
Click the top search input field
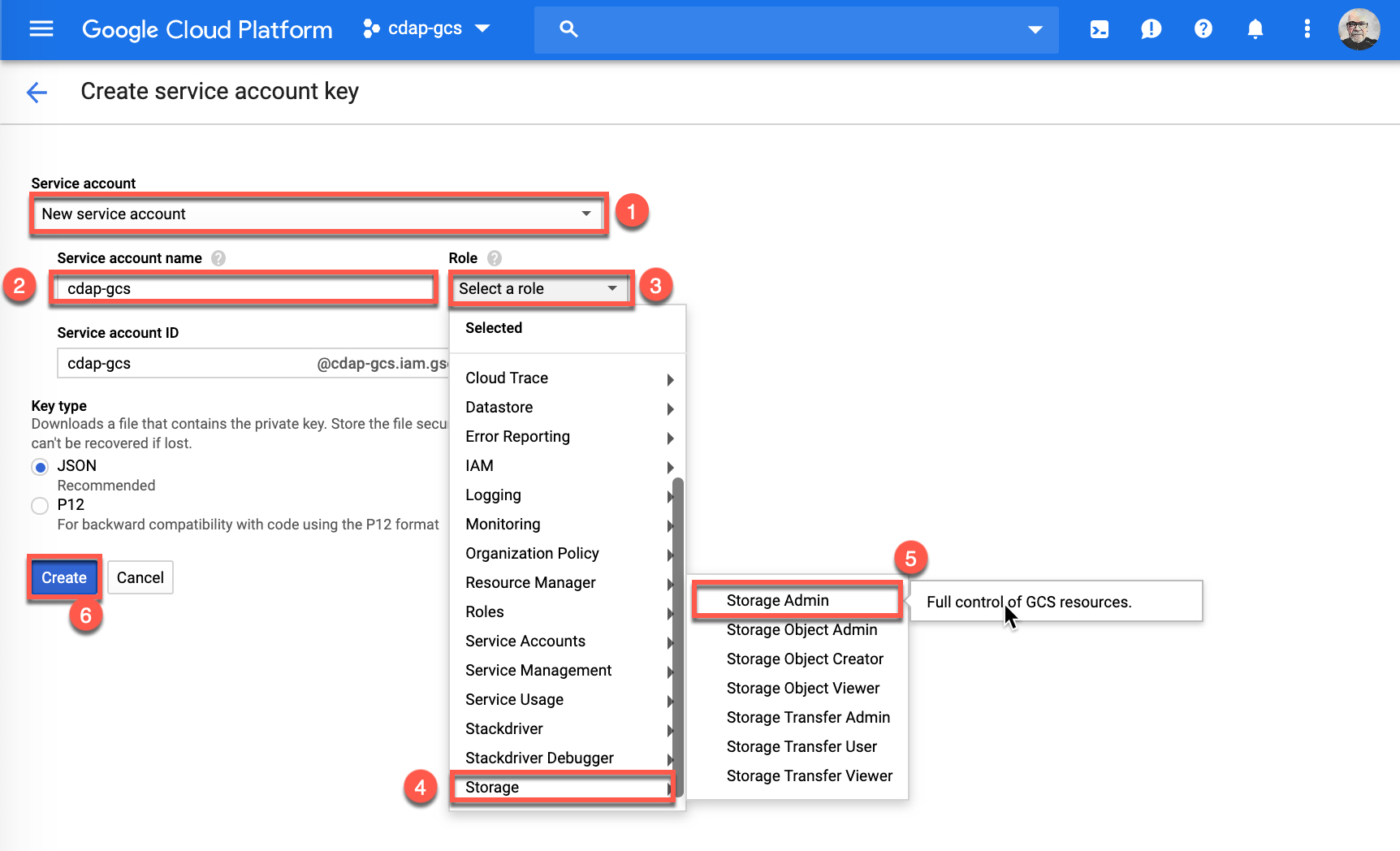[796, 30]
